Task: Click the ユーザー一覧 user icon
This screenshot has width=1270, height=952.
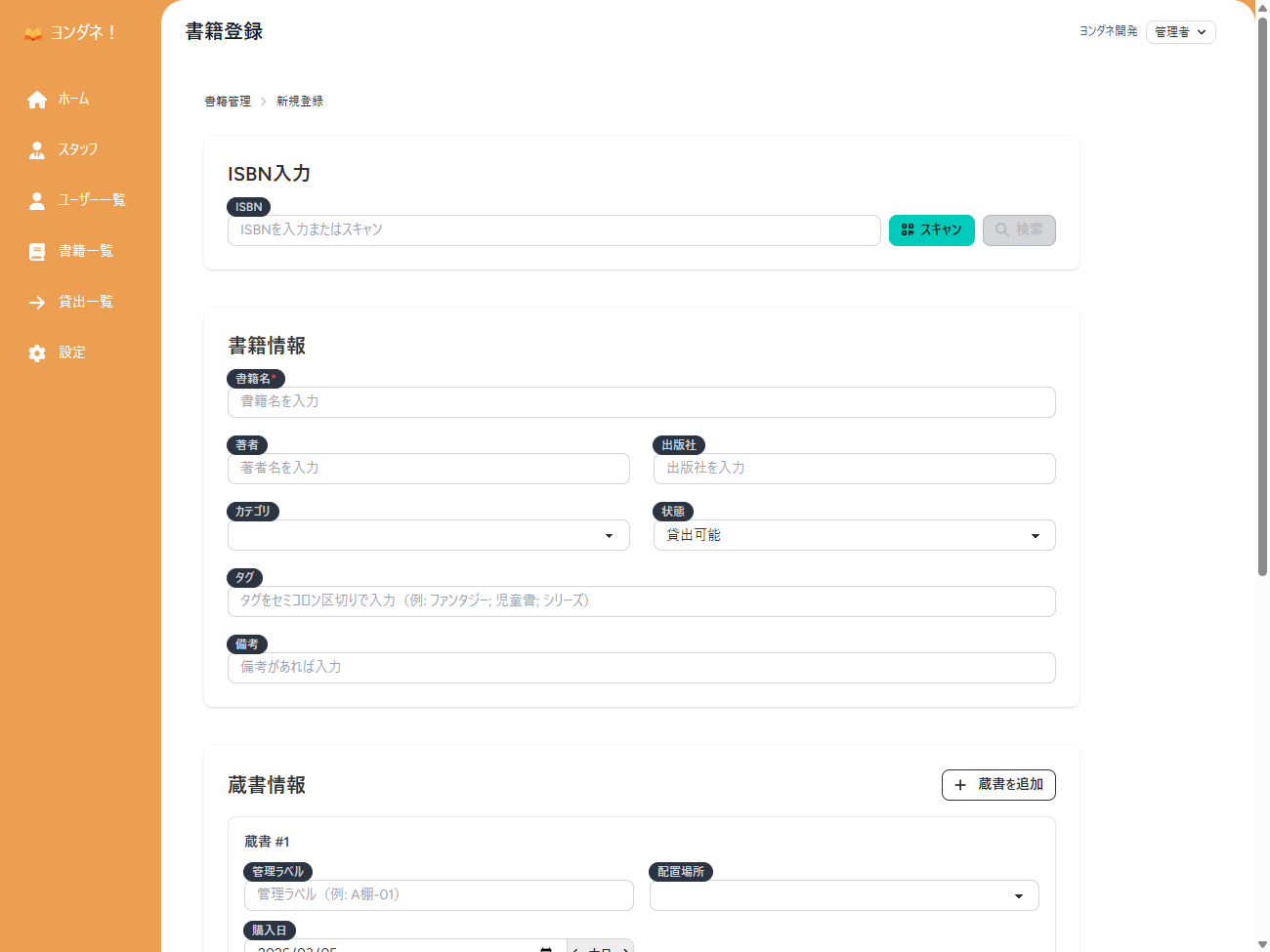Action: point(37,200)
